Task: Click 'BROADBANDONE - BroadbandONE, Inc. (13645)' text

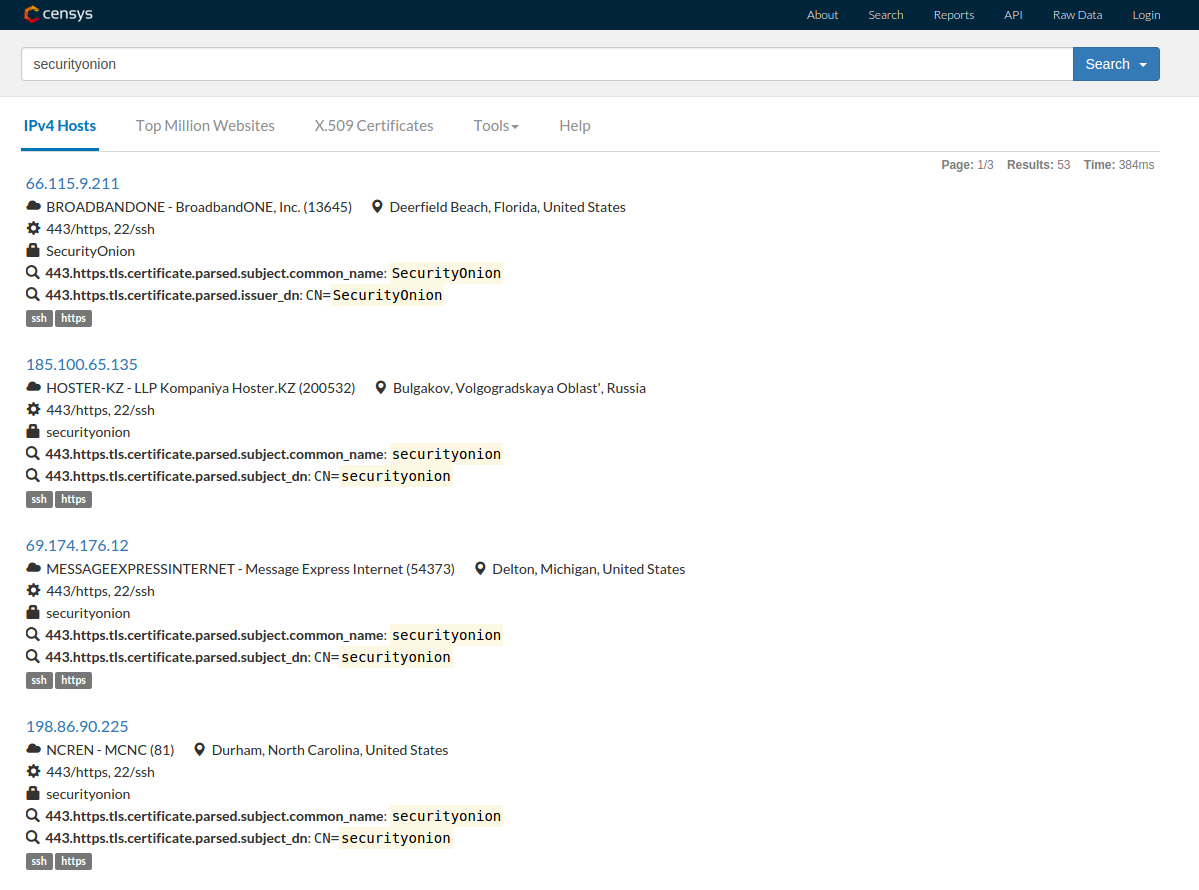Action: pos(199,207)
